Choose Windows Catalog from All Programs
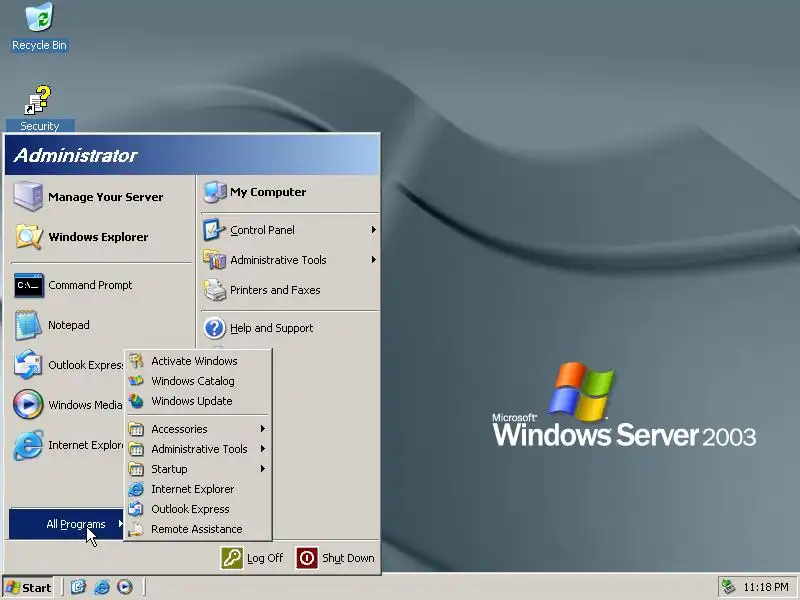The height and width of the screenshot is (600, 800). pos(193,381)
